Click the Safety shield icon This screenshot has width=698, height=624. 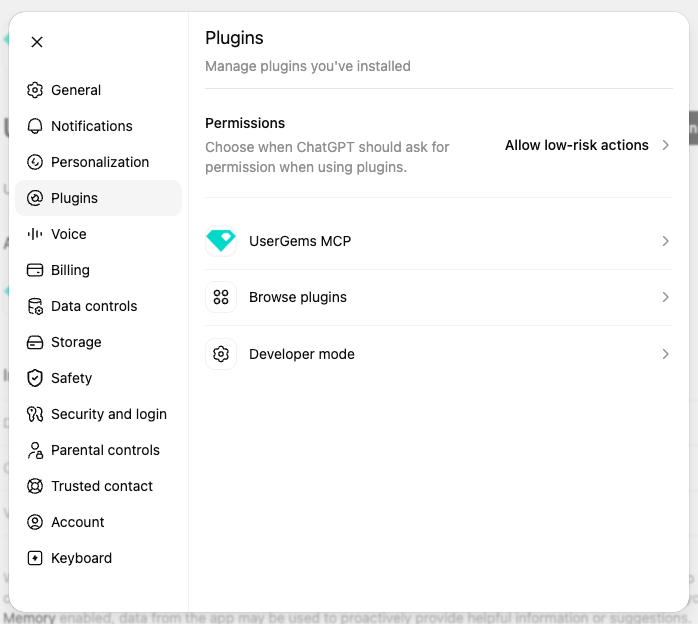tap(35, 378)
